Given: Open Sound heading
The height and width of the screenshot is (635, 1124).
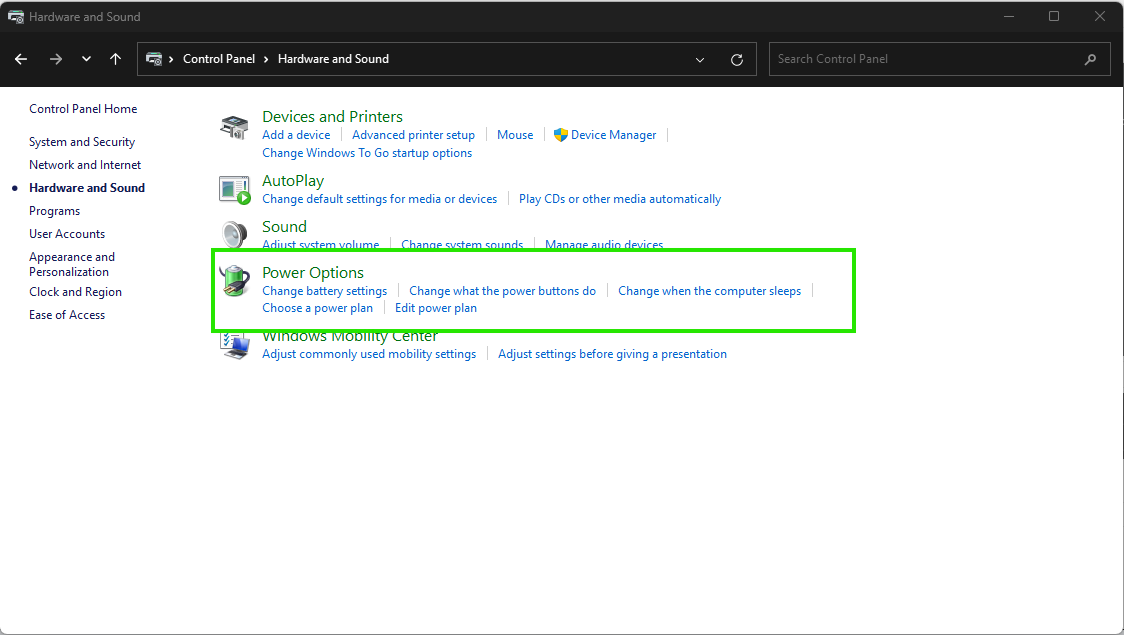Looking at the screenshot, I should [x=284, y=226].
